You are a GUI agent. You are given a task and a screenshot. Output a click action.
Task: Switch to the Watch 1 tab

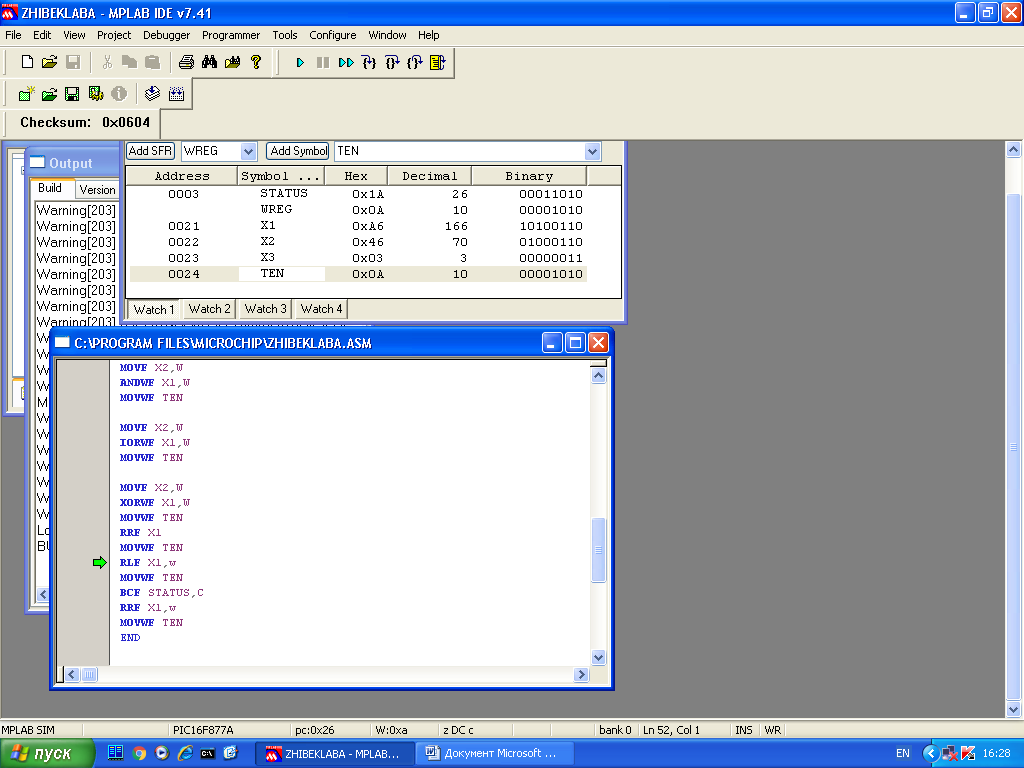(x=153, y=310)
